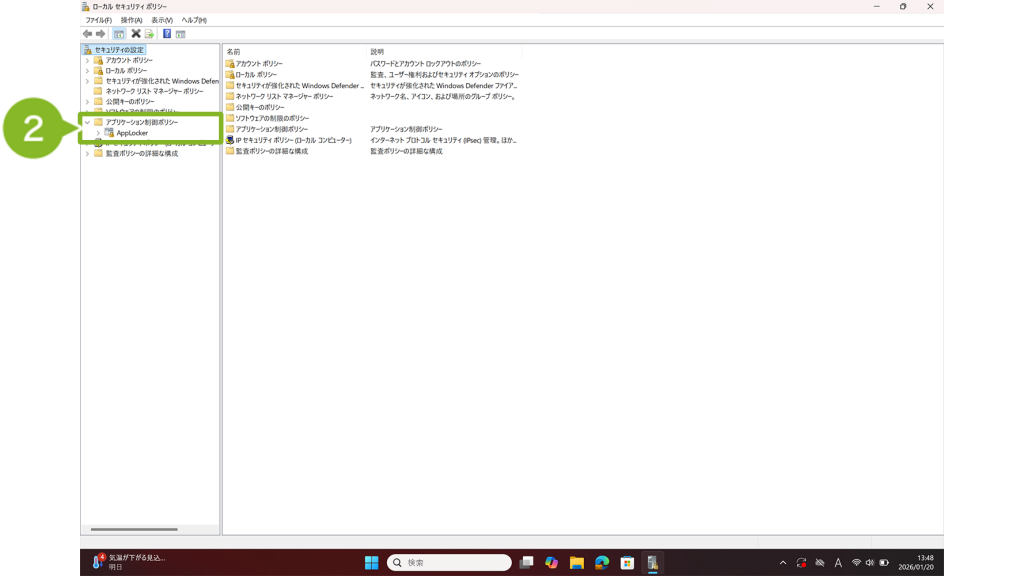Open the 表示(V) menu
Screen dimensions: 1024x576
(x=162, y=20)
